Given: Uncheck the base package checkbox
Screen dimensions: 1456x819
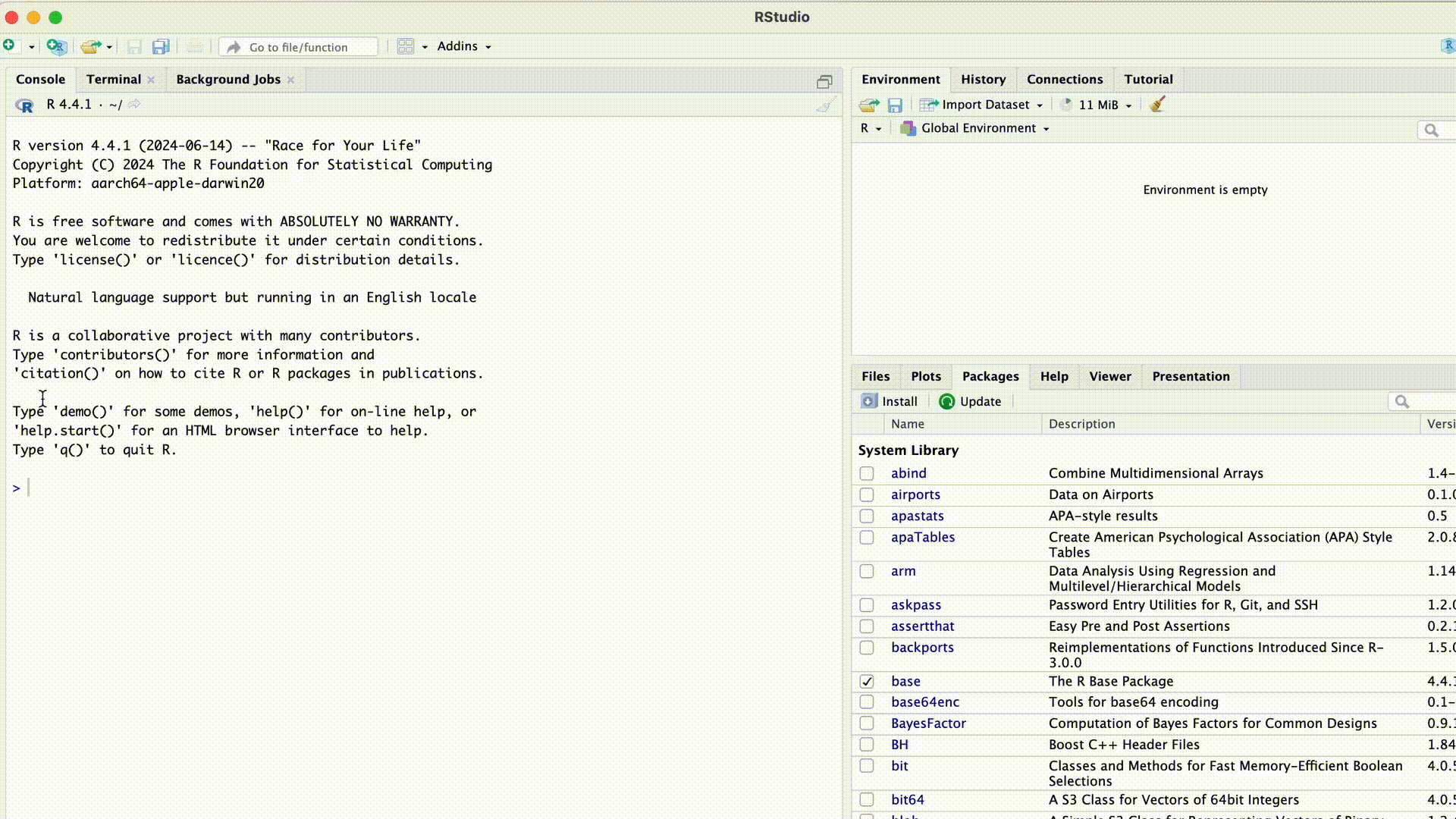Looking at the screenshot, I should [867, 681].
